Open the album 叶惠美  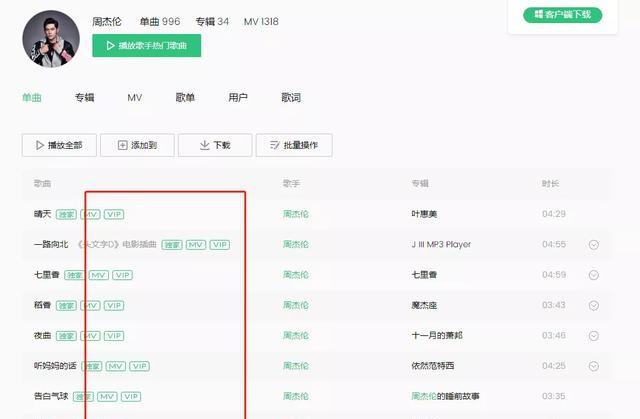click(424, 214)
